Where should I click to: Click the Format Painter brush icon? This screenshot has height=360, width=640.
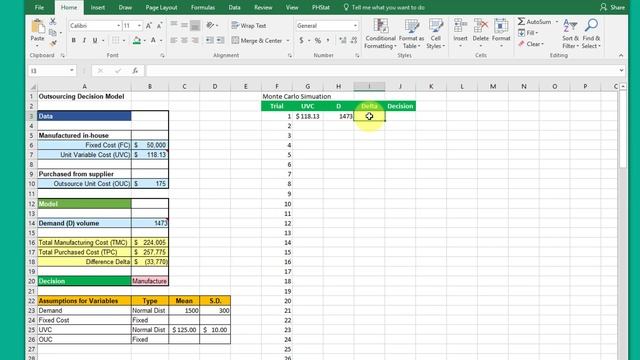click(53, 43)
